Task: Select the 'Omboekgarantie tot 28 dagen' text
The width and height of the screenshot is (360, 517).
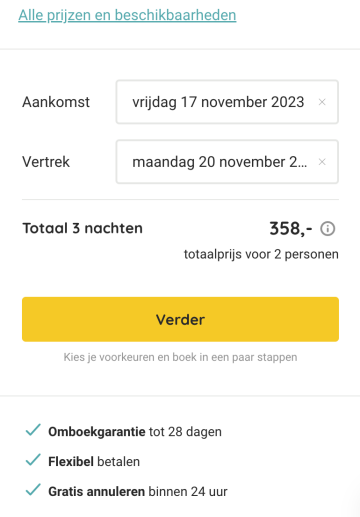Action: [135, 432]
